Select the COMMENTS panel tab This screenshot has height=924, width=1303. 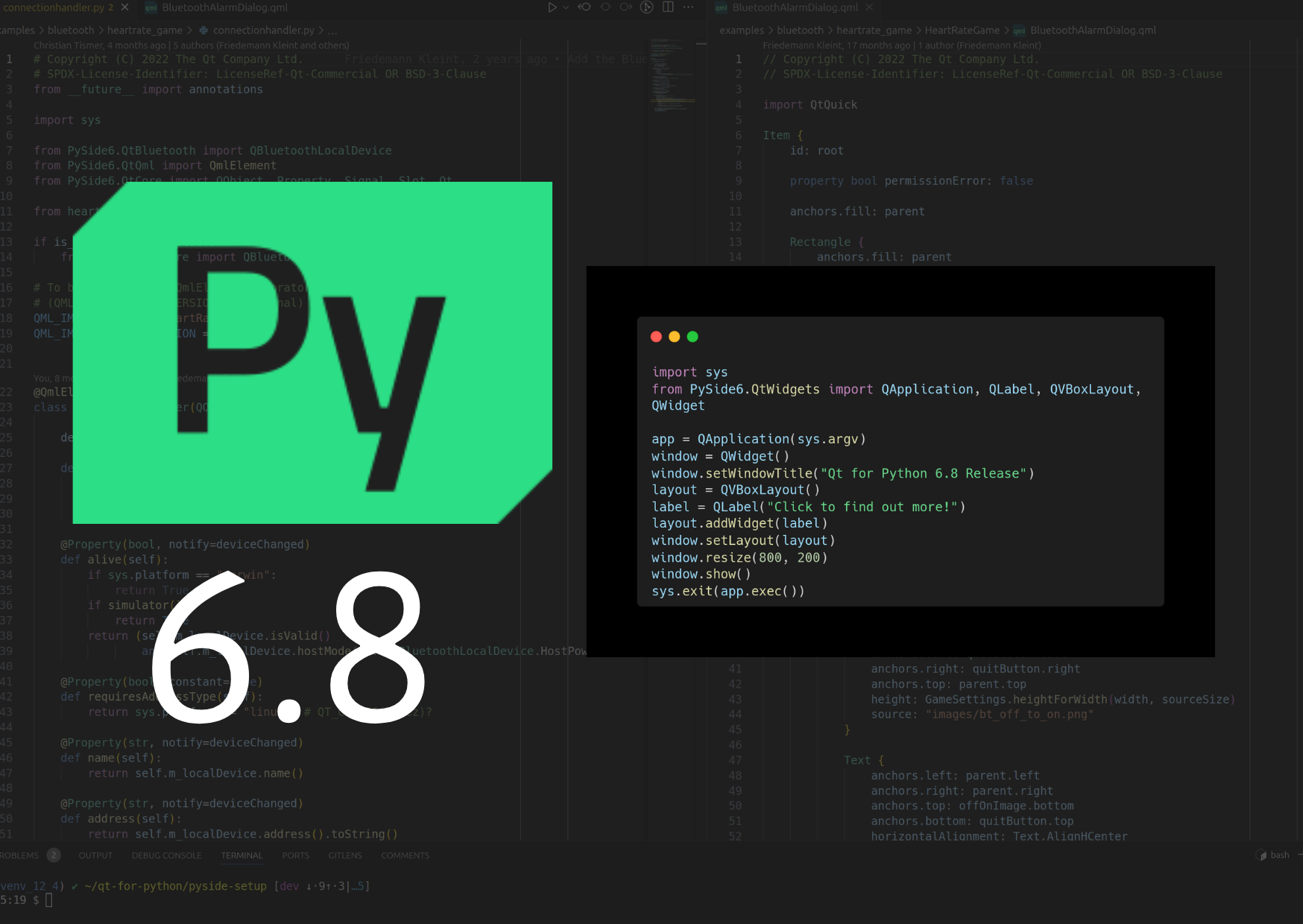click(405, 855)
